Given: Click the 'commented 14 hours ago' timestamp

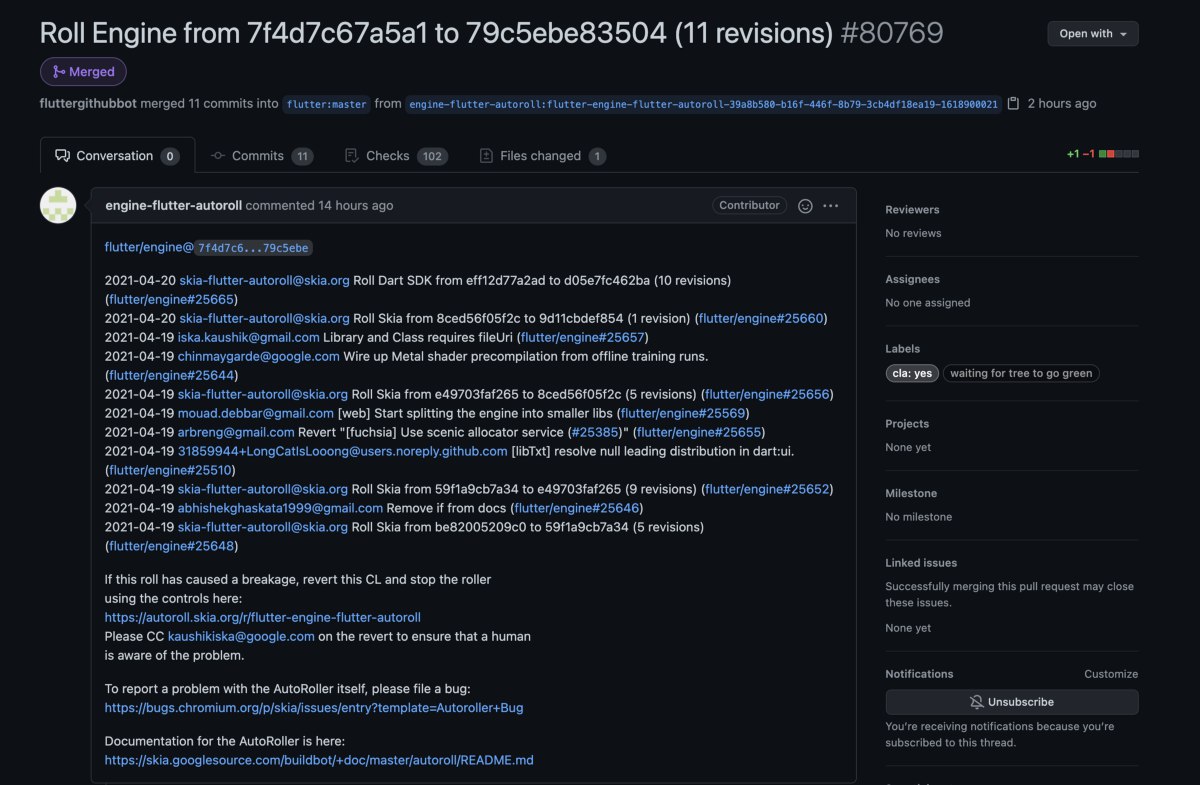Looking at the screenshot, I should tap(320, 206).
